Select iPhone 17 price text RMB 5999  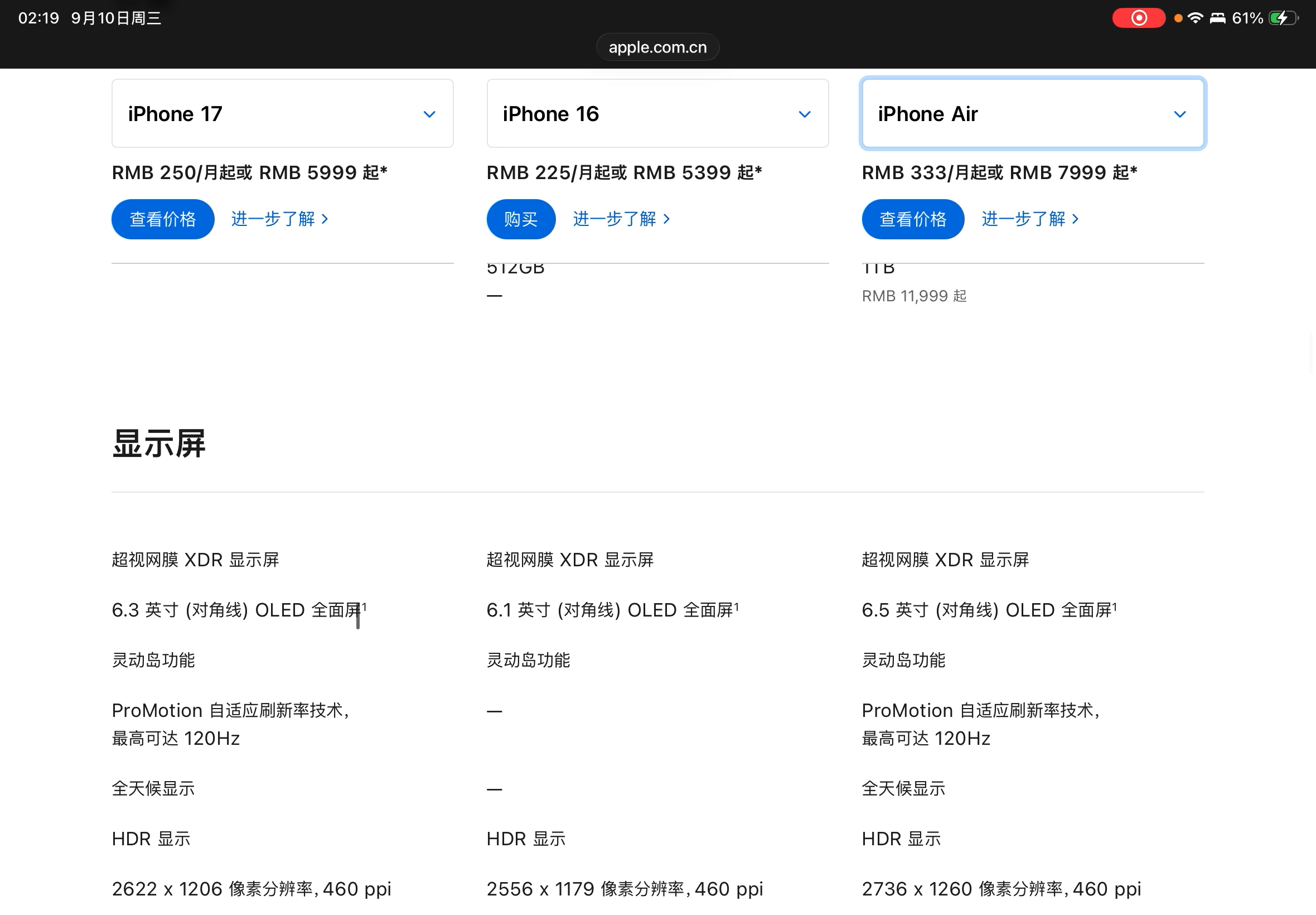point(308,172)
